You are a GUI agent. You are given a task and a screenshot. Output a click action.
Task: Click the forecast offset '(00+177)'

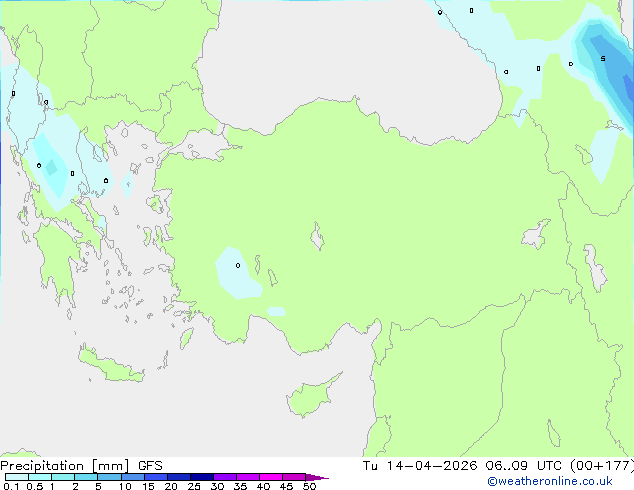coord(602,466)
